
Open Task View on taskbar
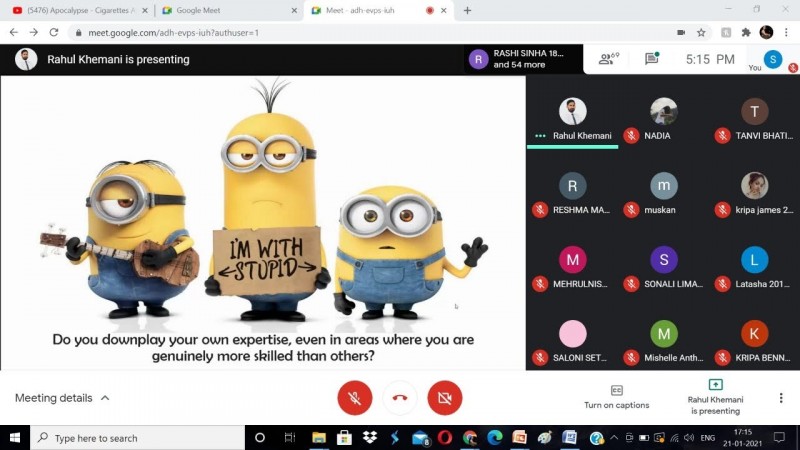coord(290,438)
